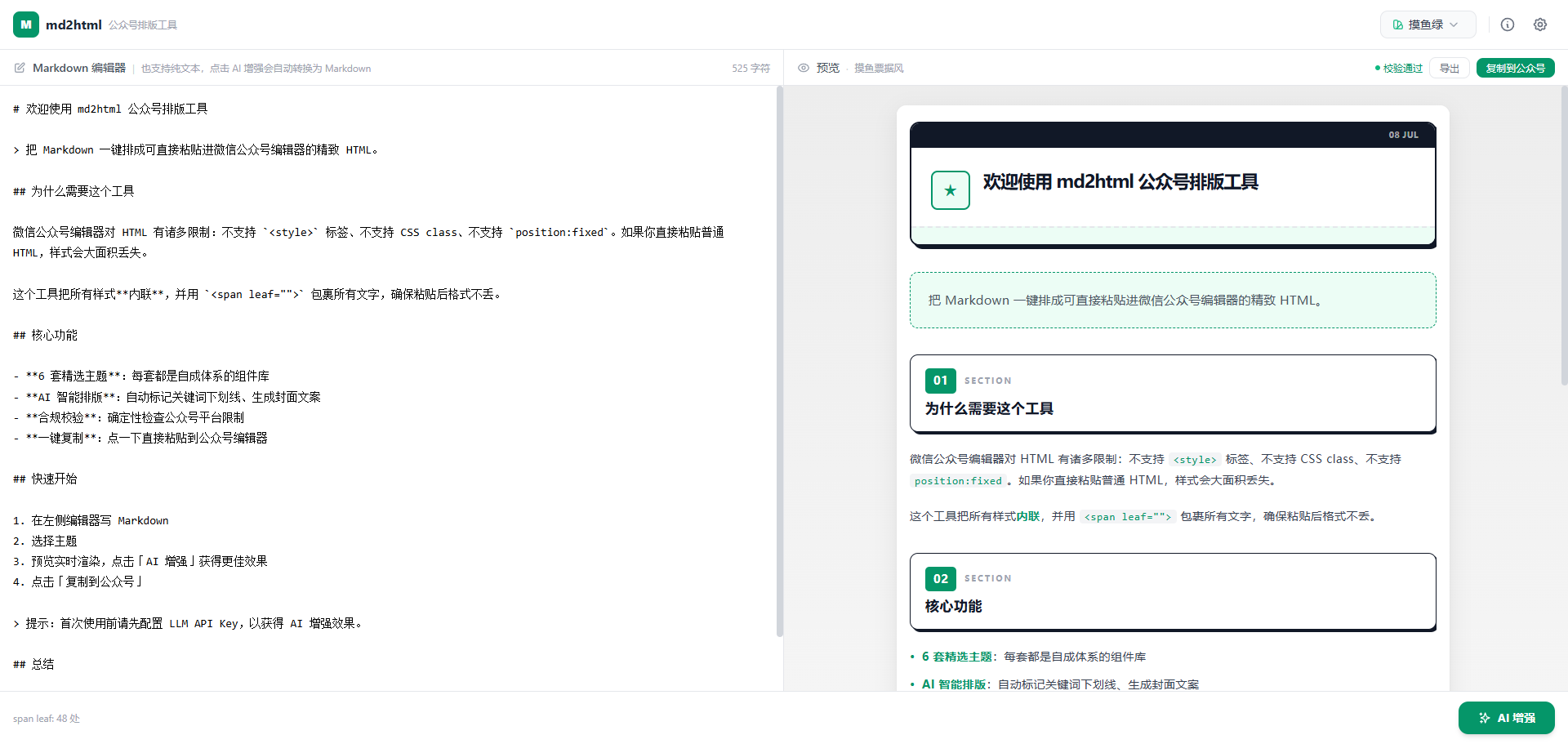The width and height of the screenshot is (1568, 744).
Task: Open the 摸鱼绿 theme dropdown
Action: (1428, 25)
